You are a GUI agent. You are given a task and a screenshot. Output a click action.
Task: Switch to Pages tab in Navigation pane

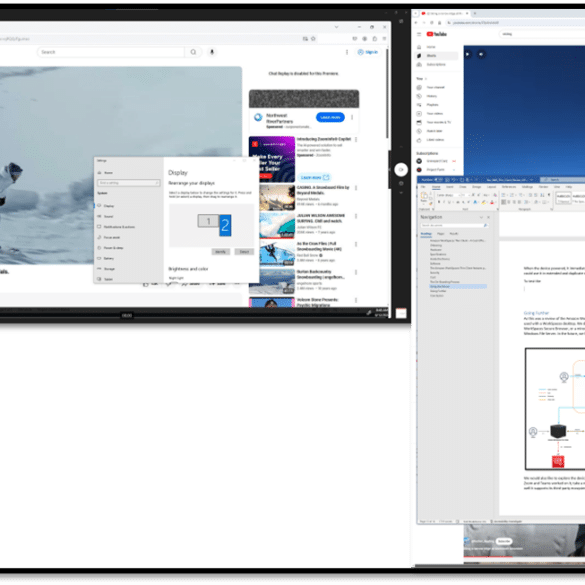(x=441, y=234)
